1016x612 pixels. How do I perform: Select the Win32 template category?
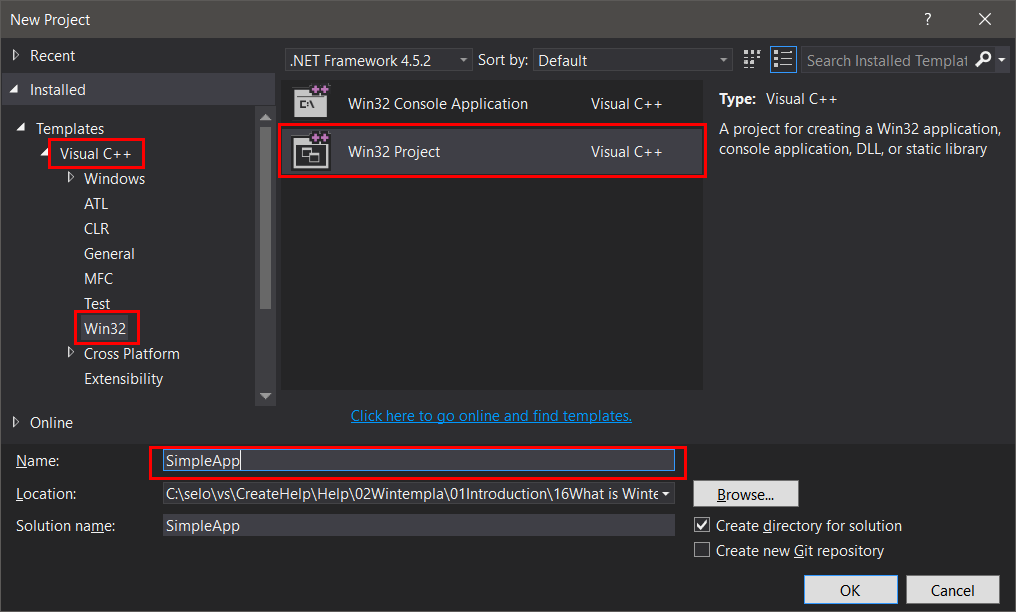coord(105,328)
